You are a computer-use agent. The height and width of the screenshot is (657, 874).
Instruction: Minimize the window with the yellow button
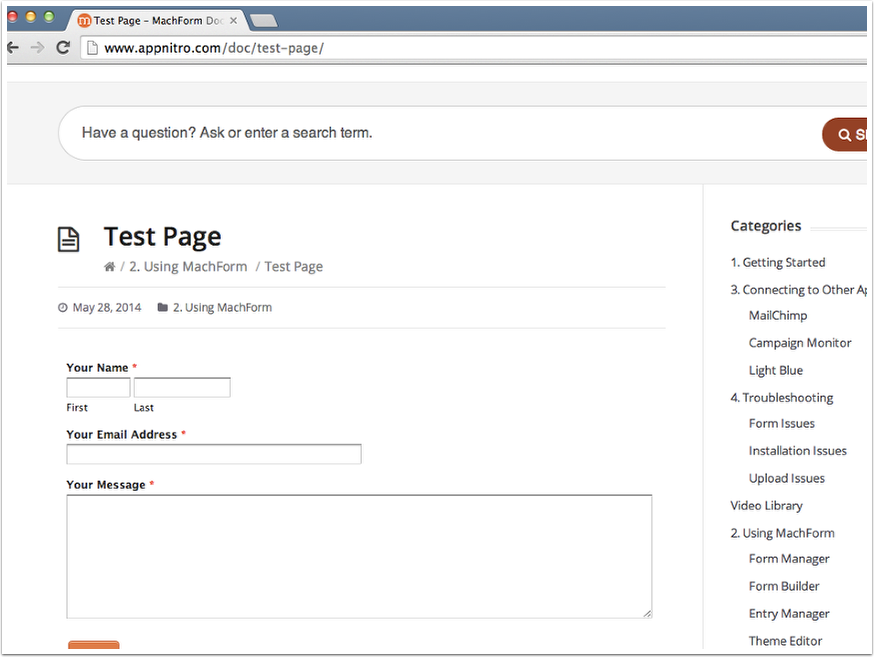coord(31,16)
